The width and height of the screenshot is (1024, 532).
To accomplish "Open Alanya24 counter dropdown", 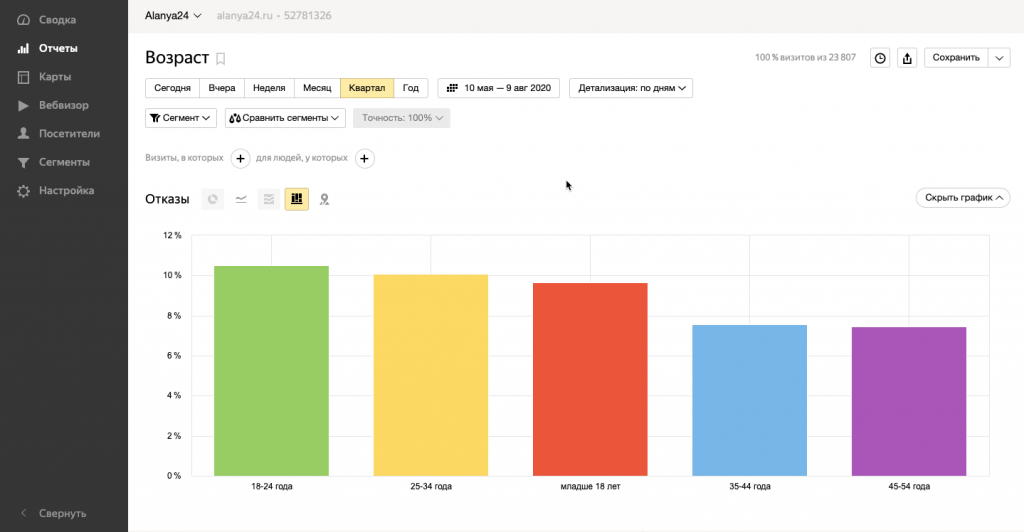I will (173, 16).
